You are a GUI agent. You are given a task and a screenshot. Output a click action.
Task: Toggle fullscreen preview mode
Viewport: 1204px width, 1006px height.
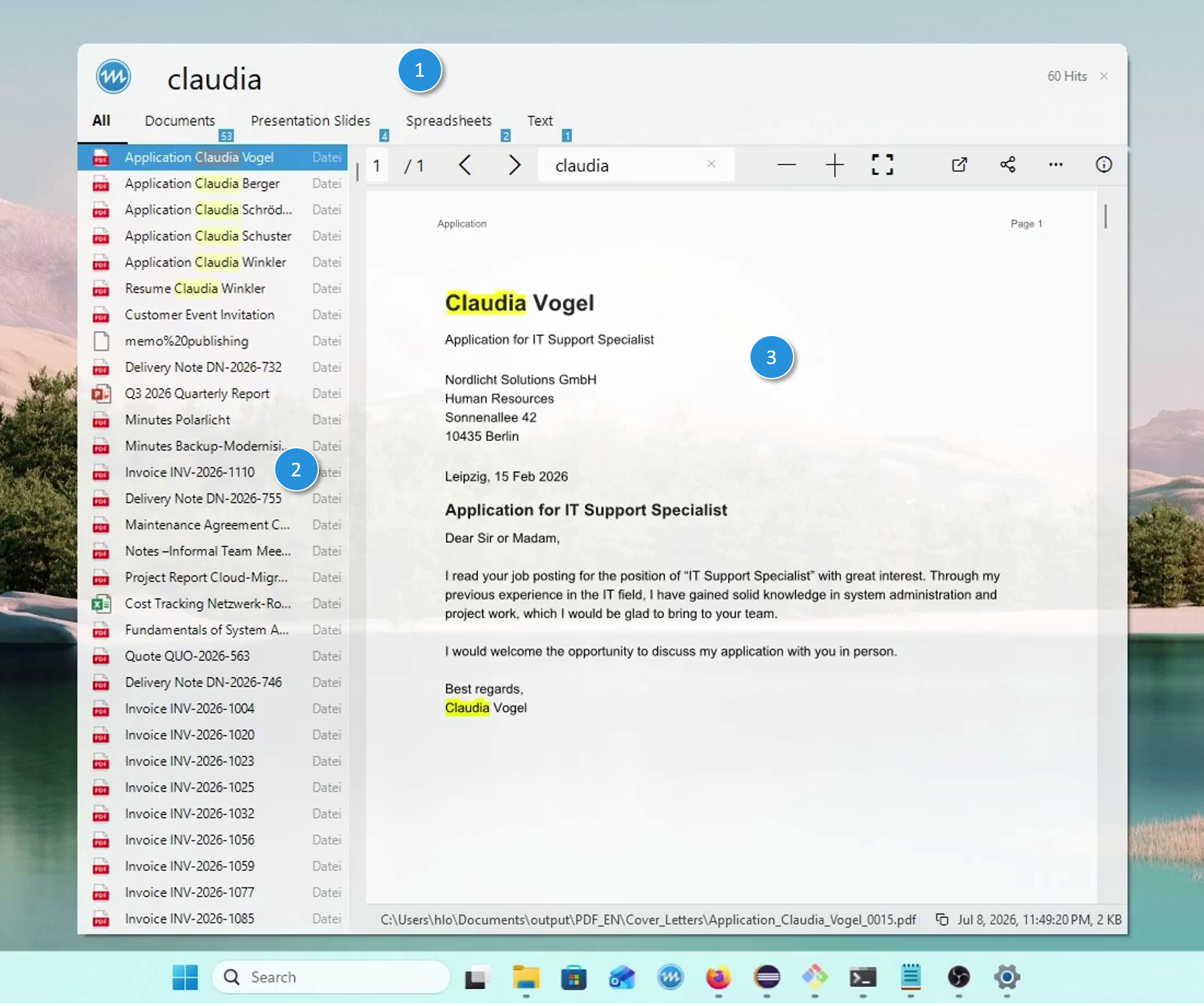pos(882,165)
